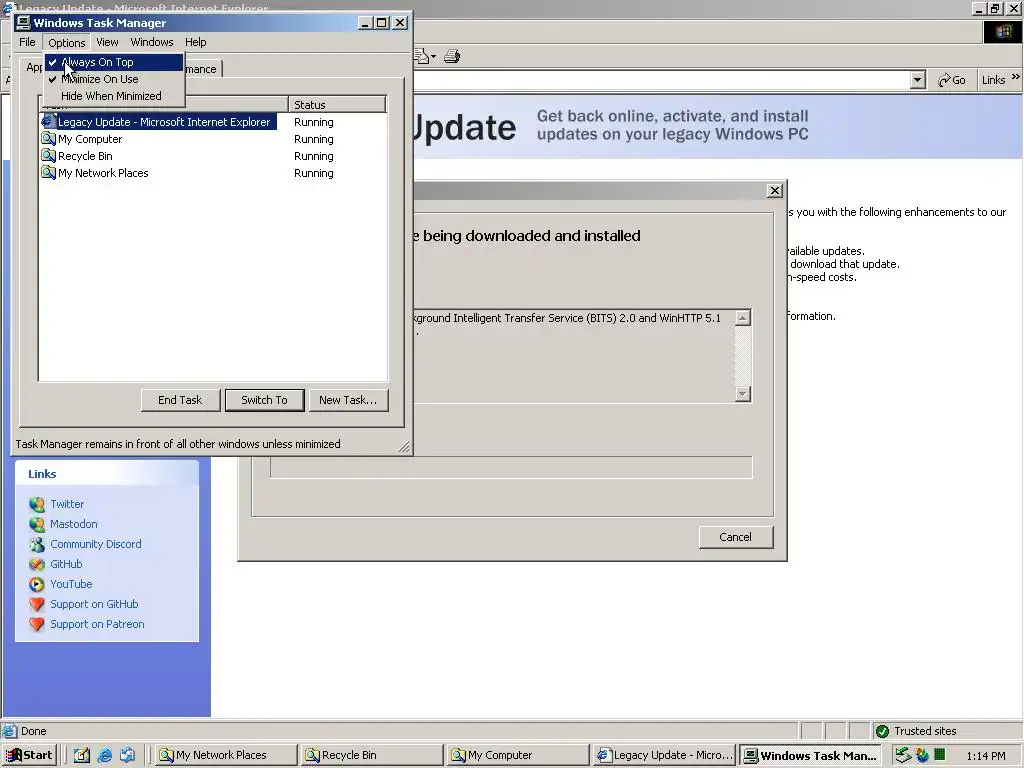Open the Mastodon link in sidebar
Image resolution: width=1024 pixels, height=768 pixels.
click(74, 524)
